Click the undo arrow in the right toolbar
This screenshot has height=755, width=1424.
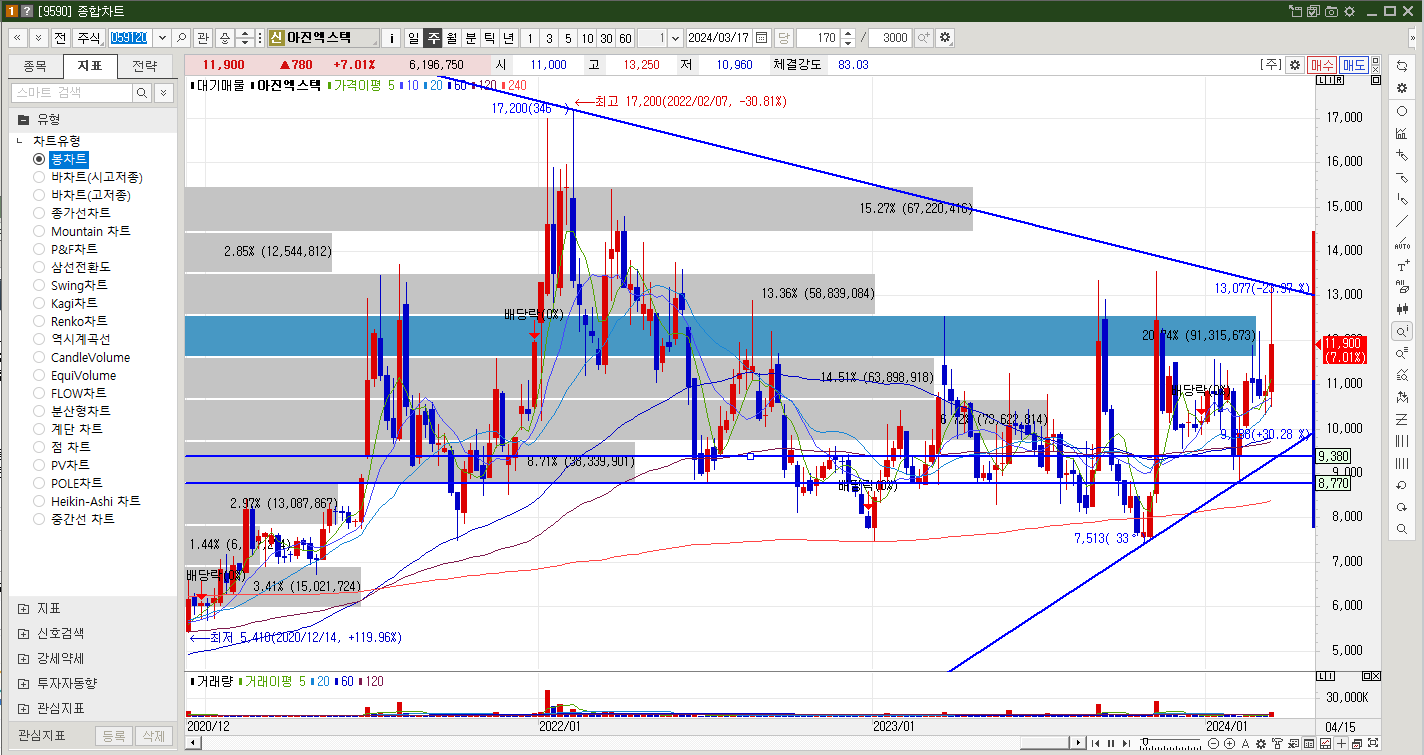tap(1402, 485)
